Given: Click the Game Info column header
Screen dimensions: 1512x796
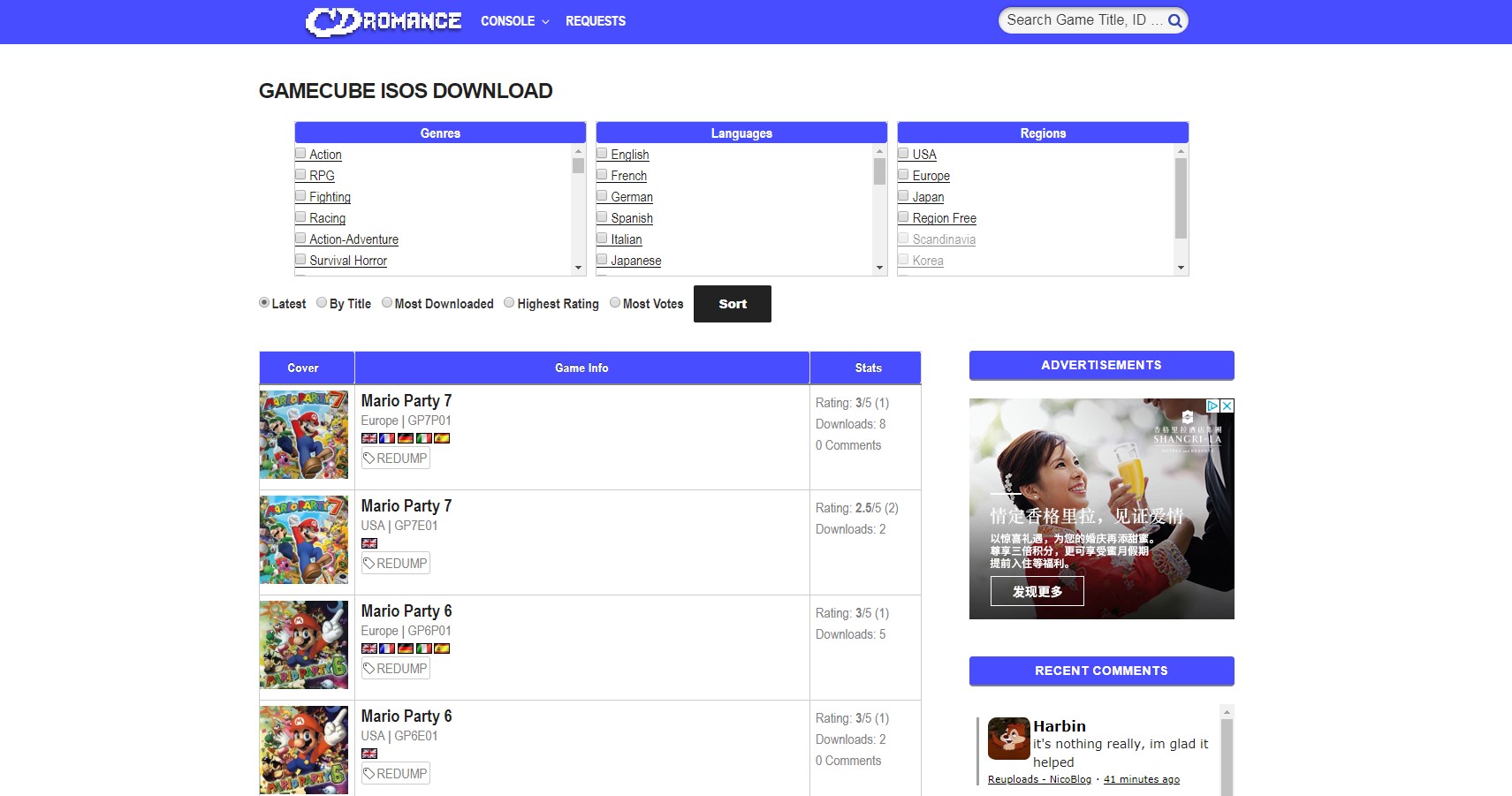Looking at the screenshot, I should [x=582, y=368].
